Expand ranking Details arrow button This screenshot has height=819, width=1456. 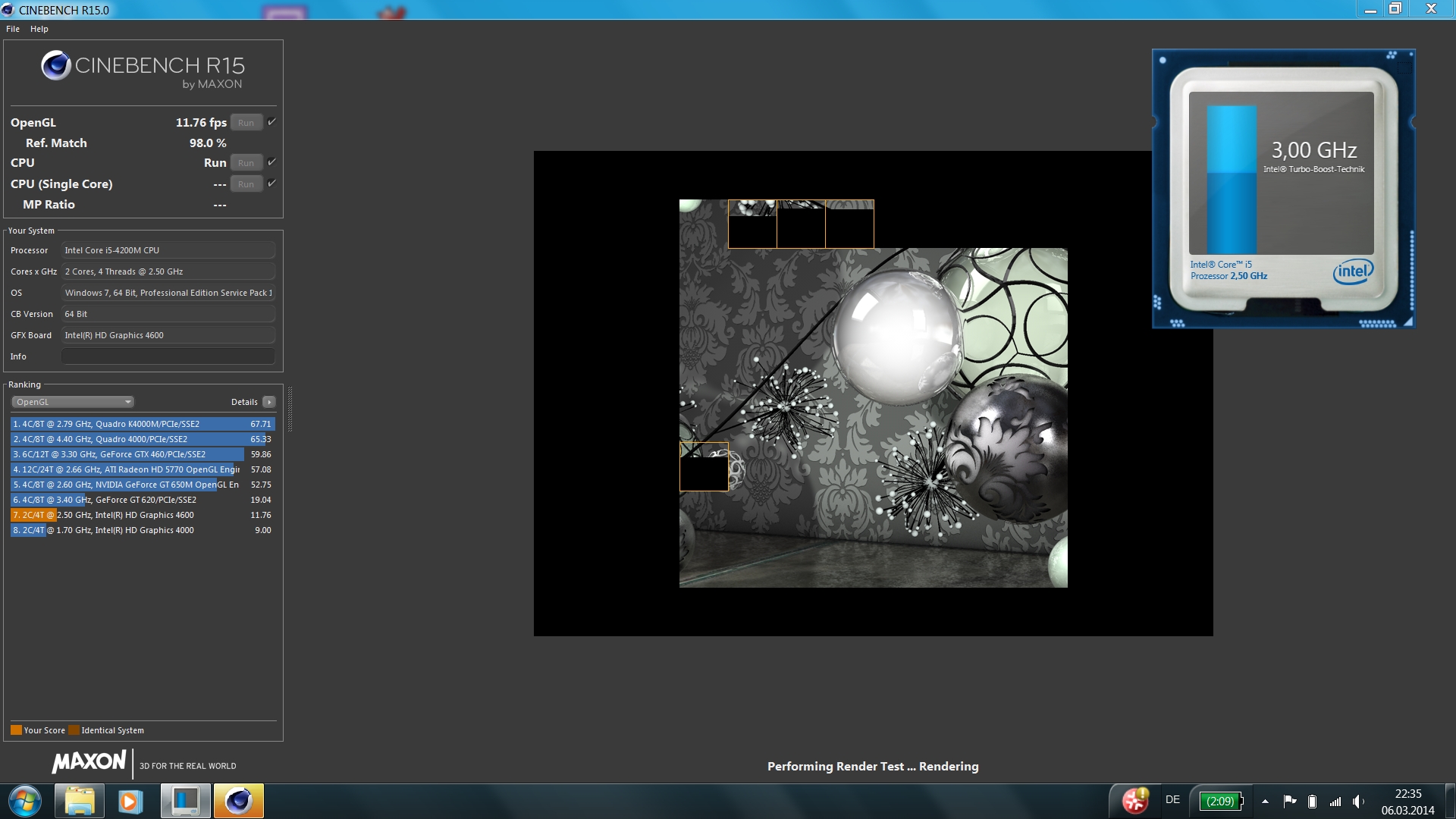coord(268,402)
